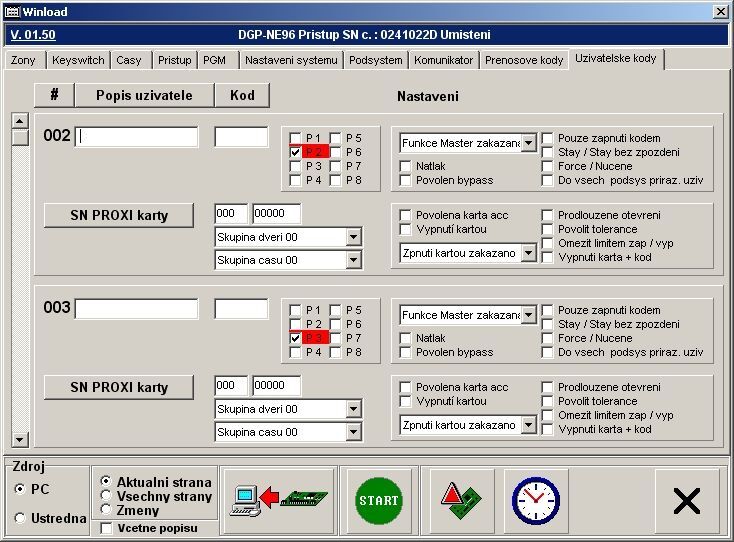Click the user list scroll up arrow

(19, 121)
